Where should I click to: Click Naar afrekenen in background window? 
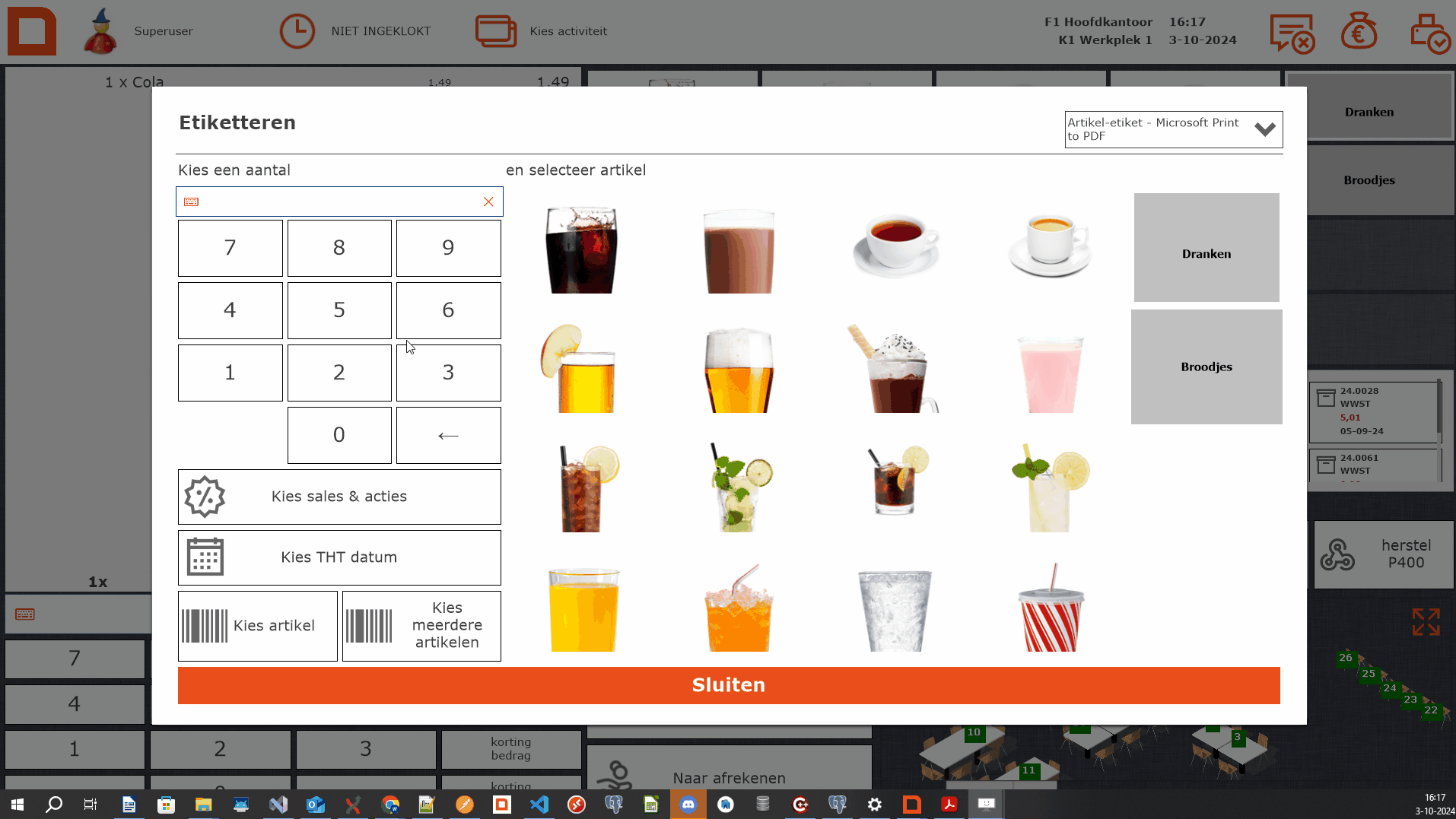(x=729, y=767)
